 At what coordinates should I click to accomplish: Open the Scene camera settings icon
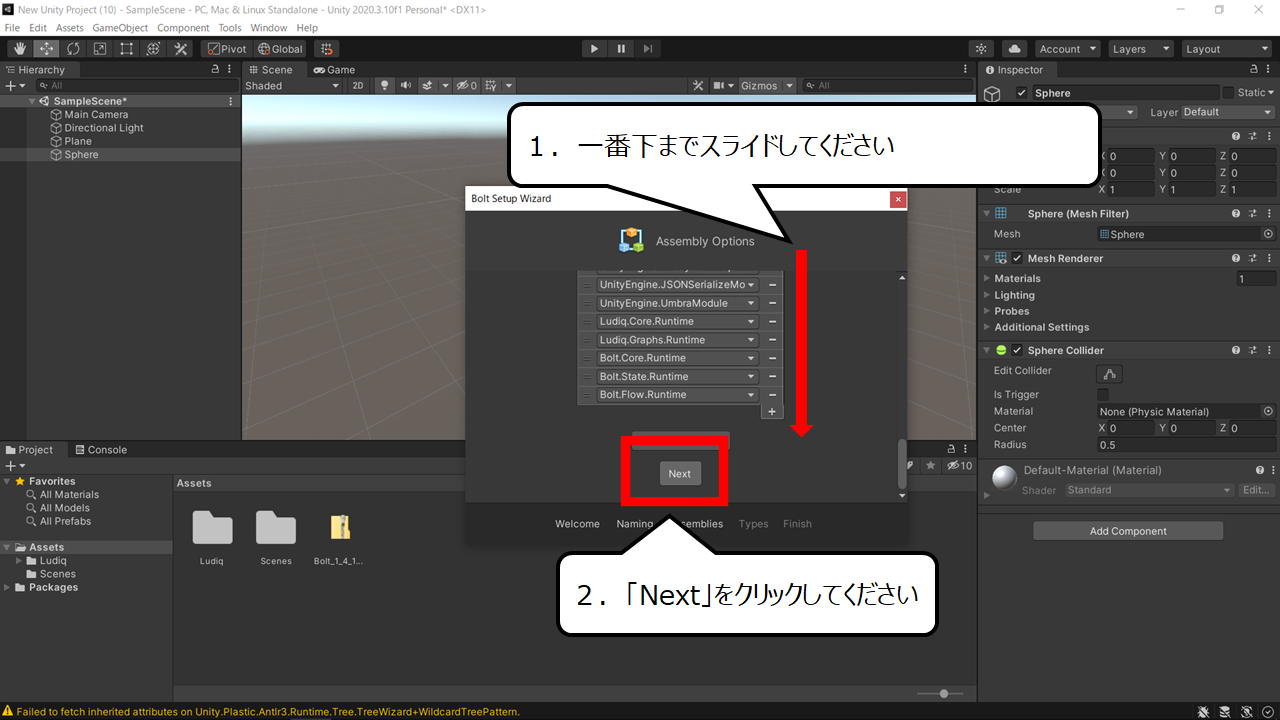[x=719, y=86]
